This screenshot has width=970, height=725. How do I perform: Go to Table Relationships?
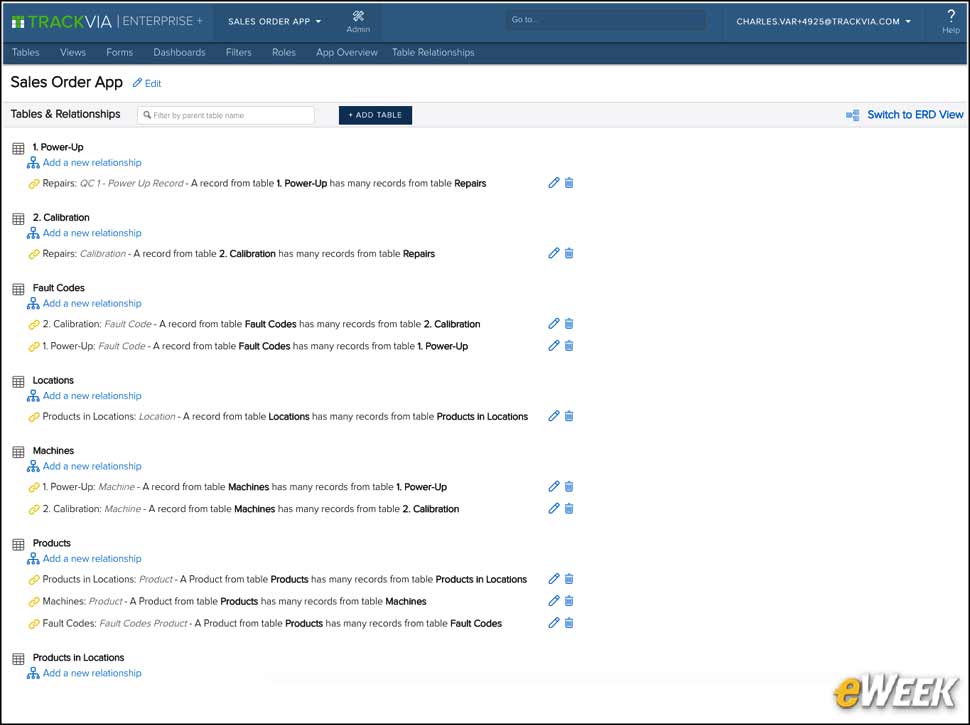433,53
